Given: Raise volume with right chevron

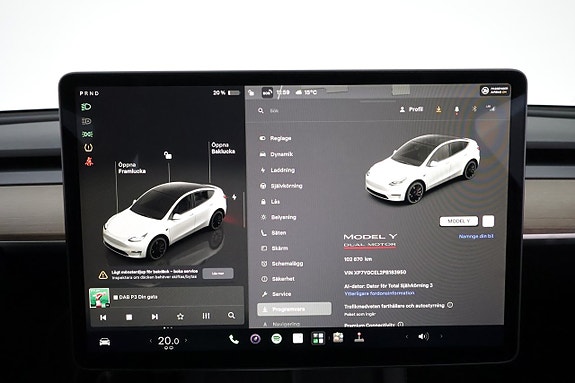Looking at the screenshot, I should [441, 336].
